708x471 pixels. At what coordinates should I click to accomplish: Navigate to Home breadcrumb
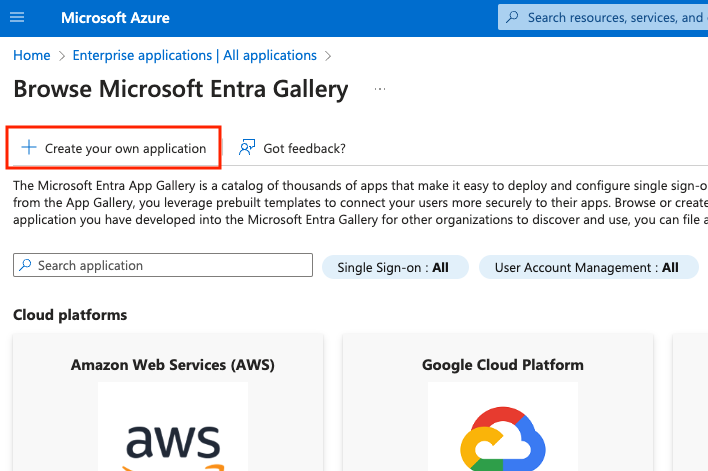[x=31, y=55]
